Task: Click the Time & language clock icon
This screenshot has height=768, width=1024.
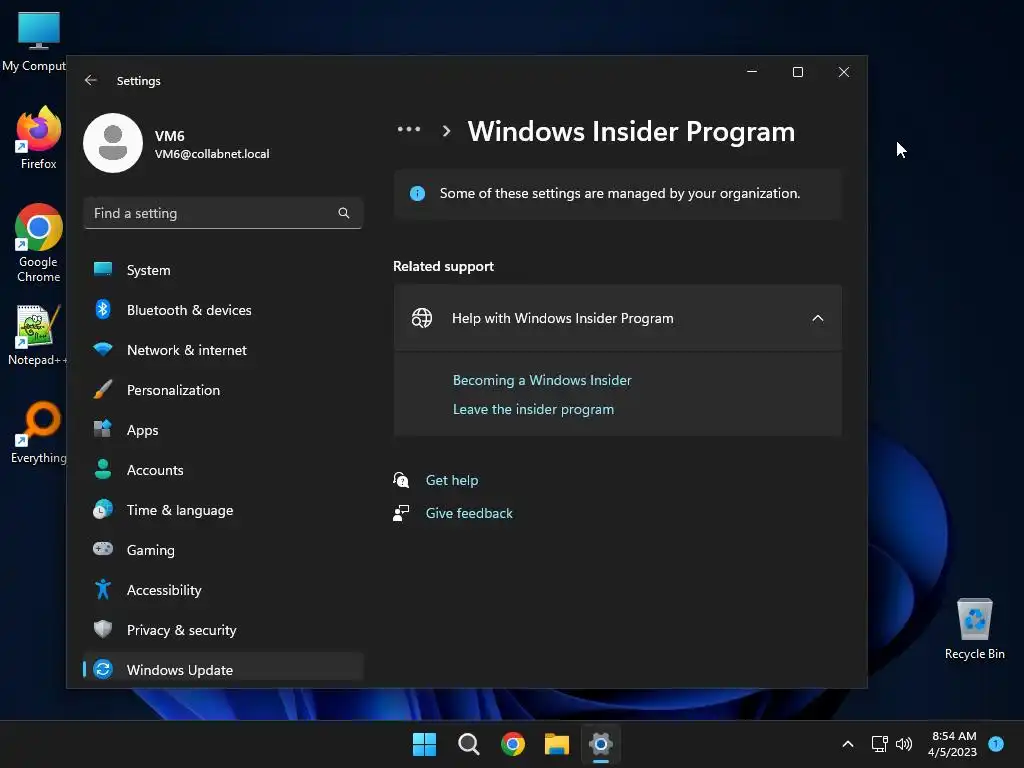Action: 103,509
